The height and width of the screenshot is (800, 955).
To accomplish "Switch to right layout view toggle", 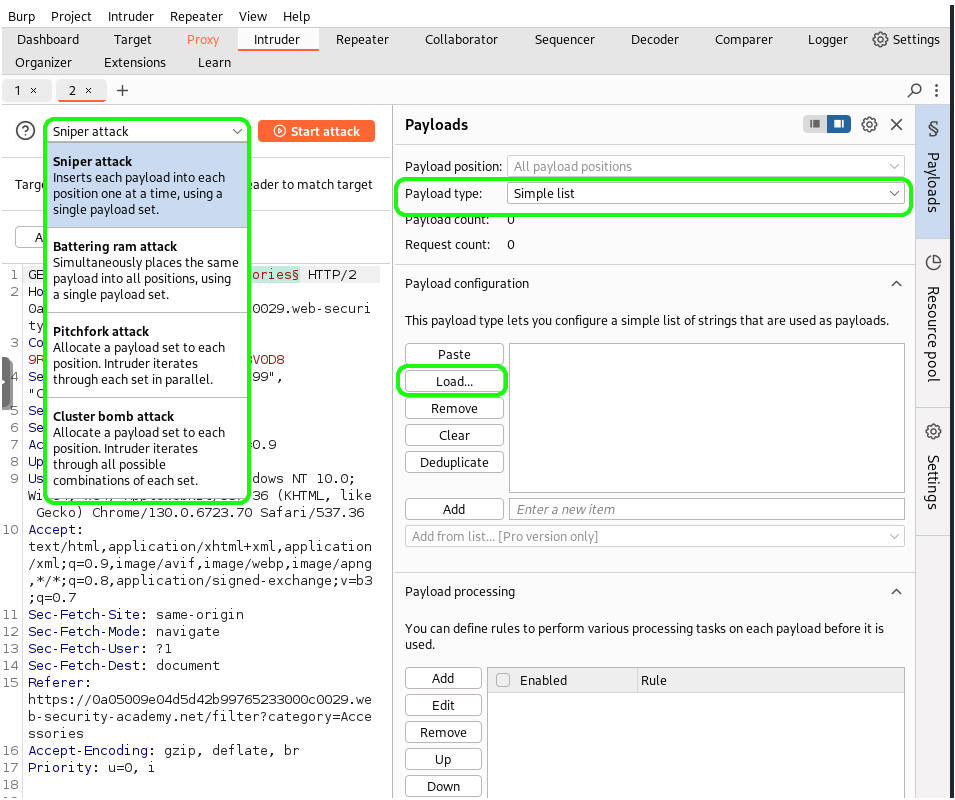I will [x=839, y=124].
